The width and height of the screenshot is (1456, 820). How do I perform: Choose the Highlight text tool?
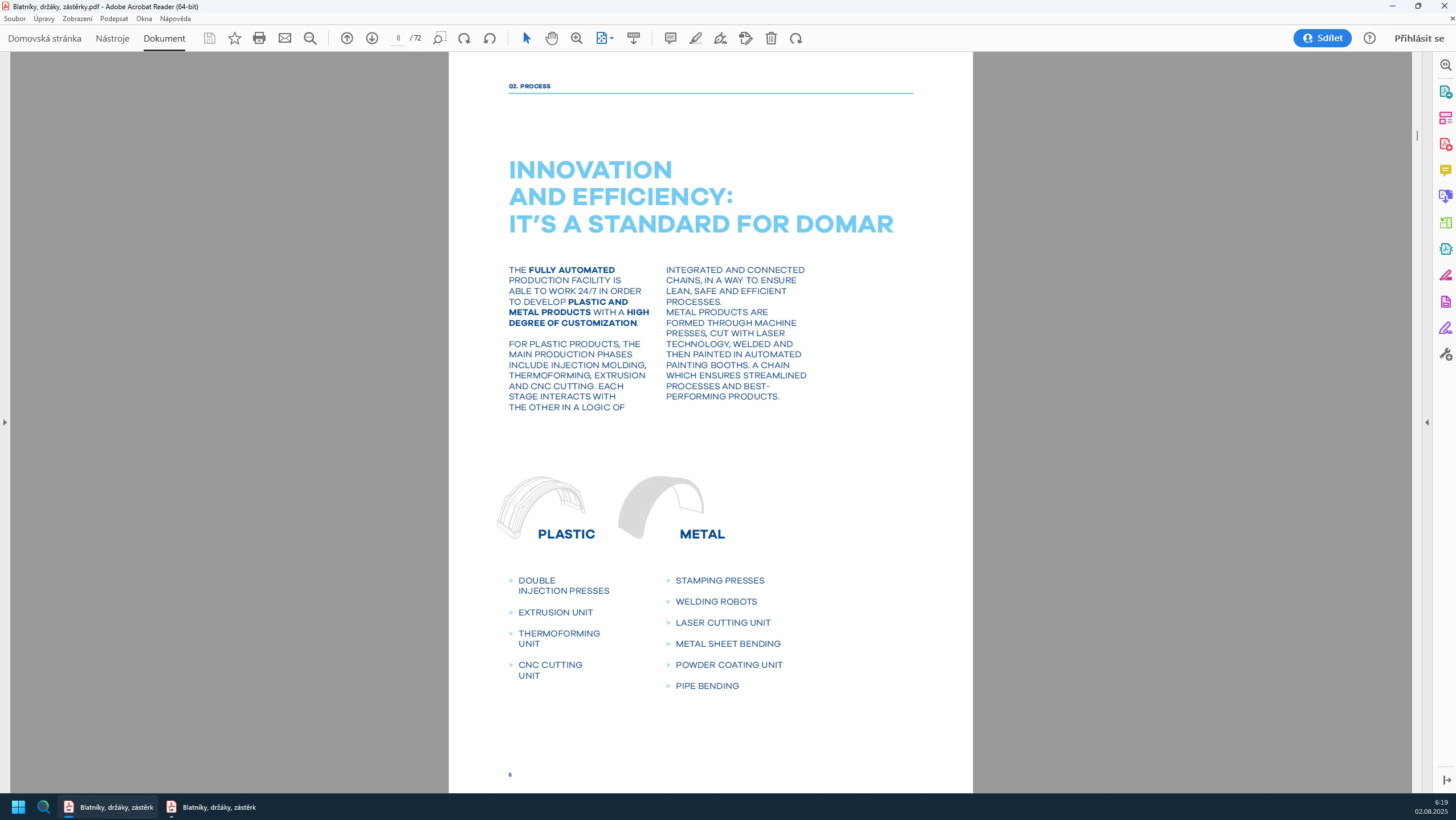[x=695, y=38]
